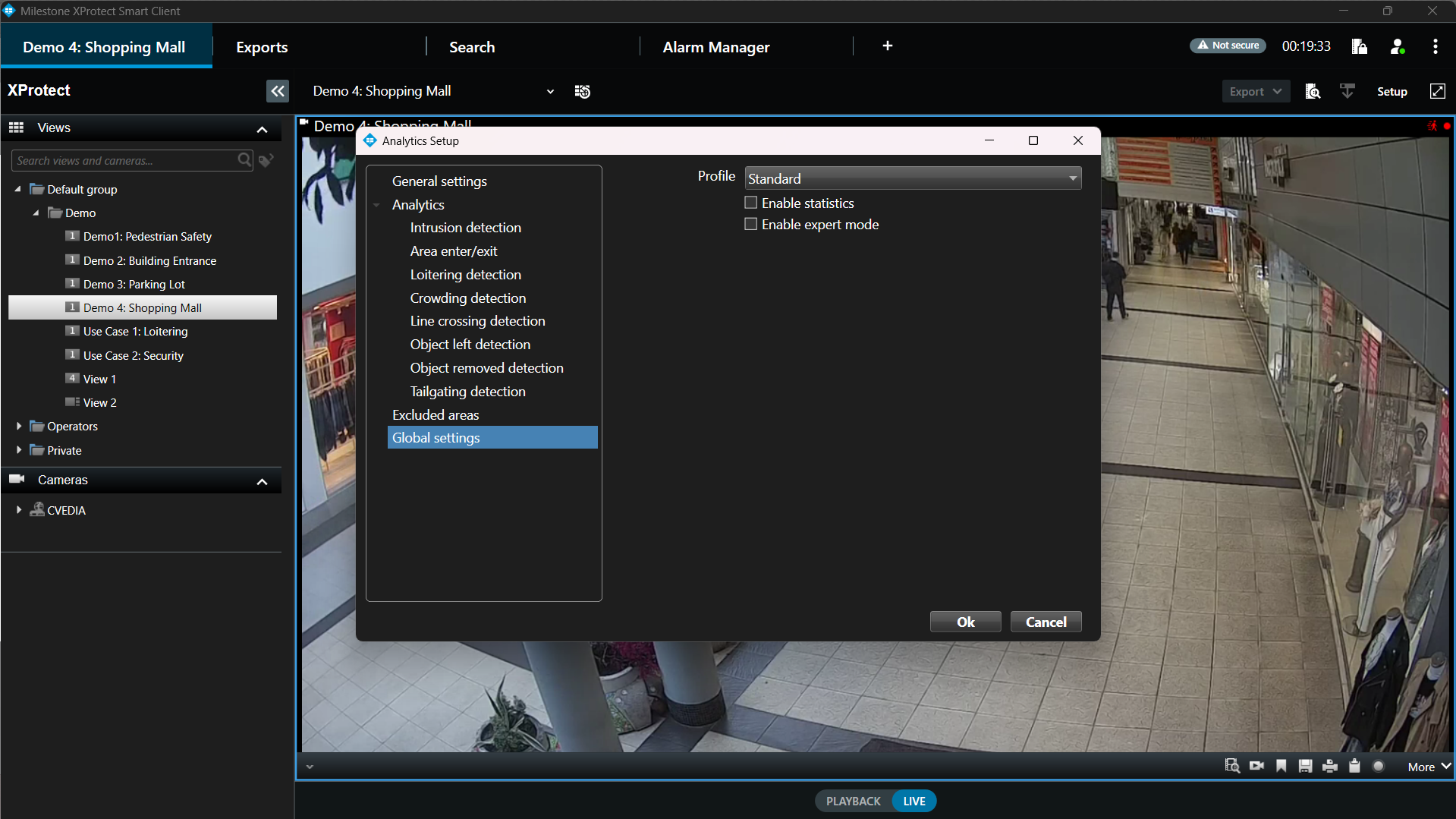
Task: Toggle full screen mode icon
Action: pyautogui.click(x=1437, y=91)
